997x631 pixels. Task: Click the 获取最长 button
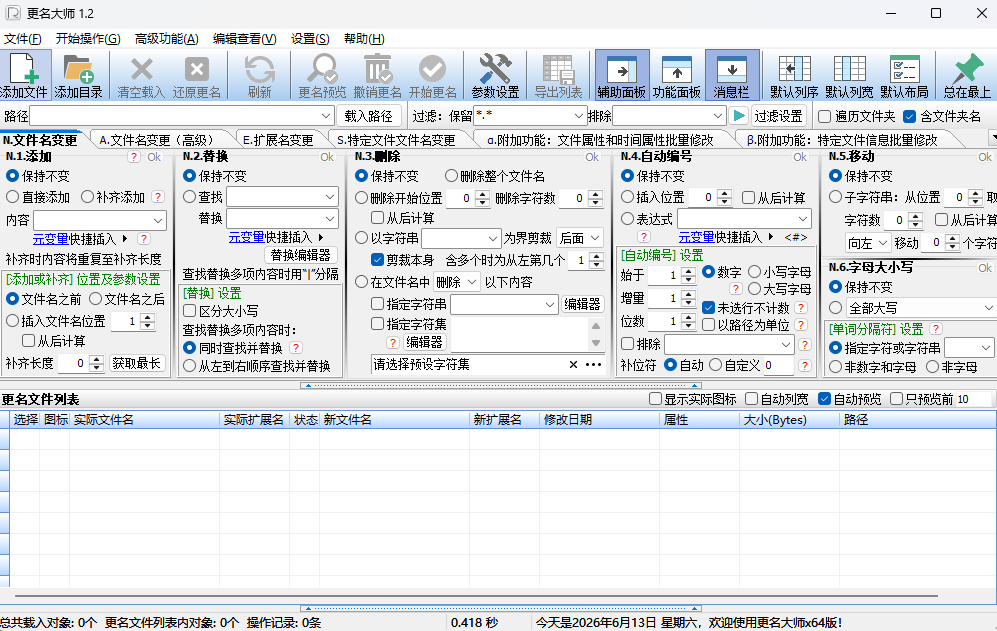click(x=136, y=363)
